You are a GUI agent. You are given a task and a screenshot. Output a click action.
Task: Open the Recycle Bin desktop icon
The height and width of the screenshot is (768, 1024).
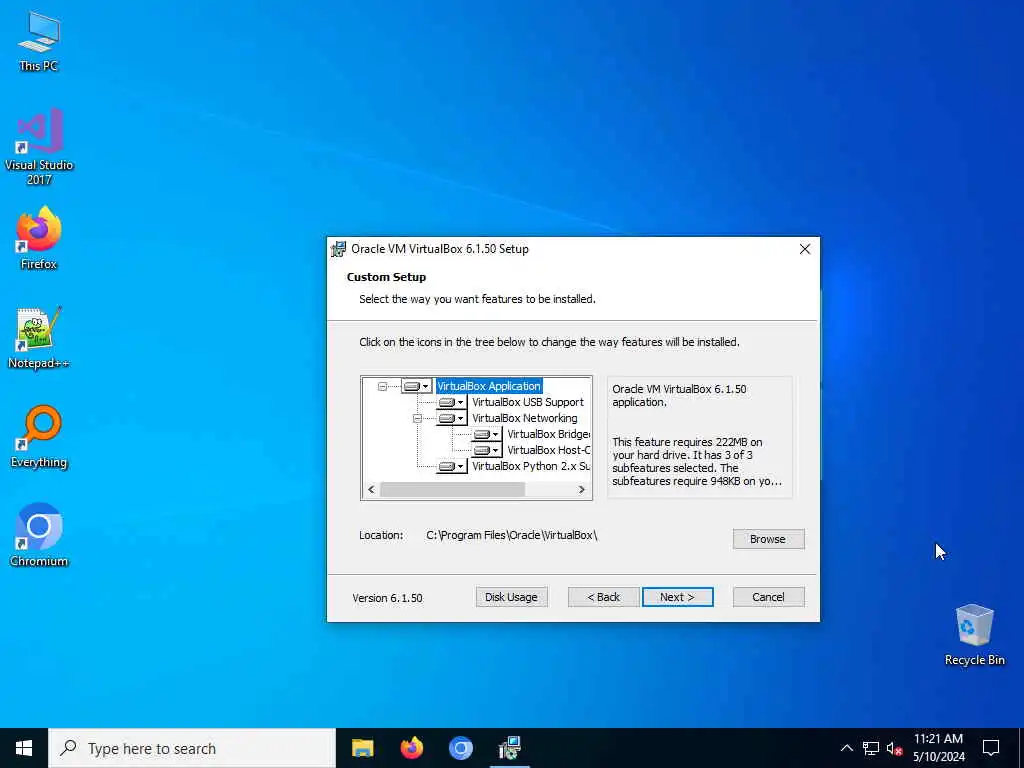974,635
